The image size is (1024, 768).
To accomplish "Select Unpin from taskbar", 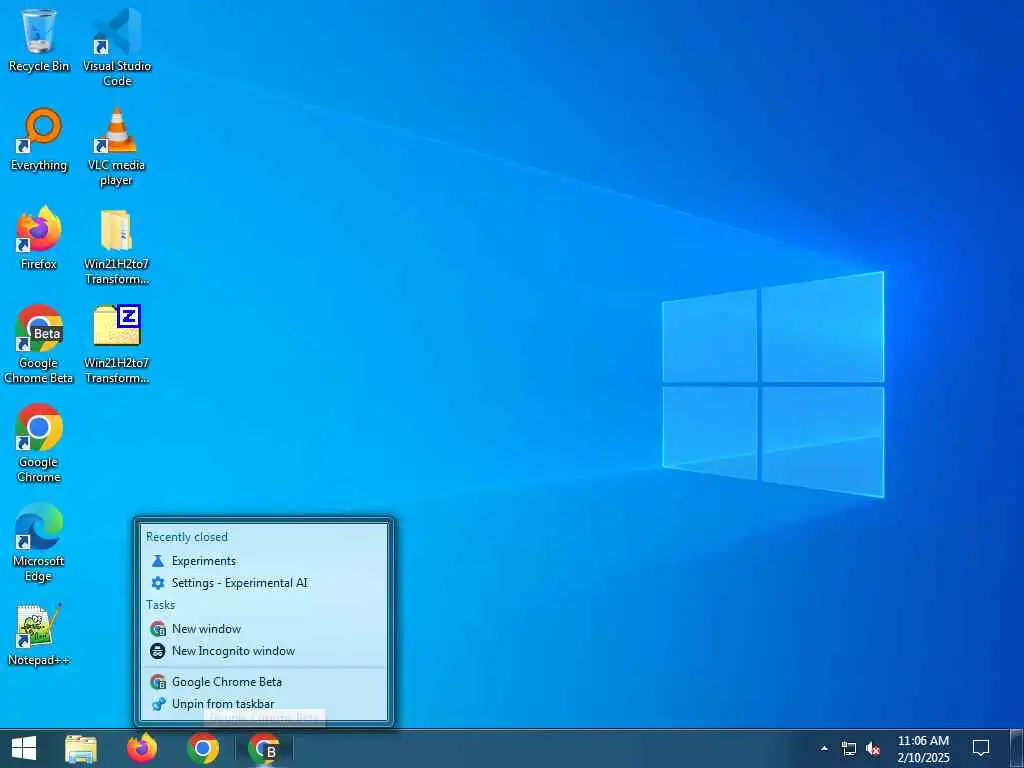I will click(x=264, y=704).
